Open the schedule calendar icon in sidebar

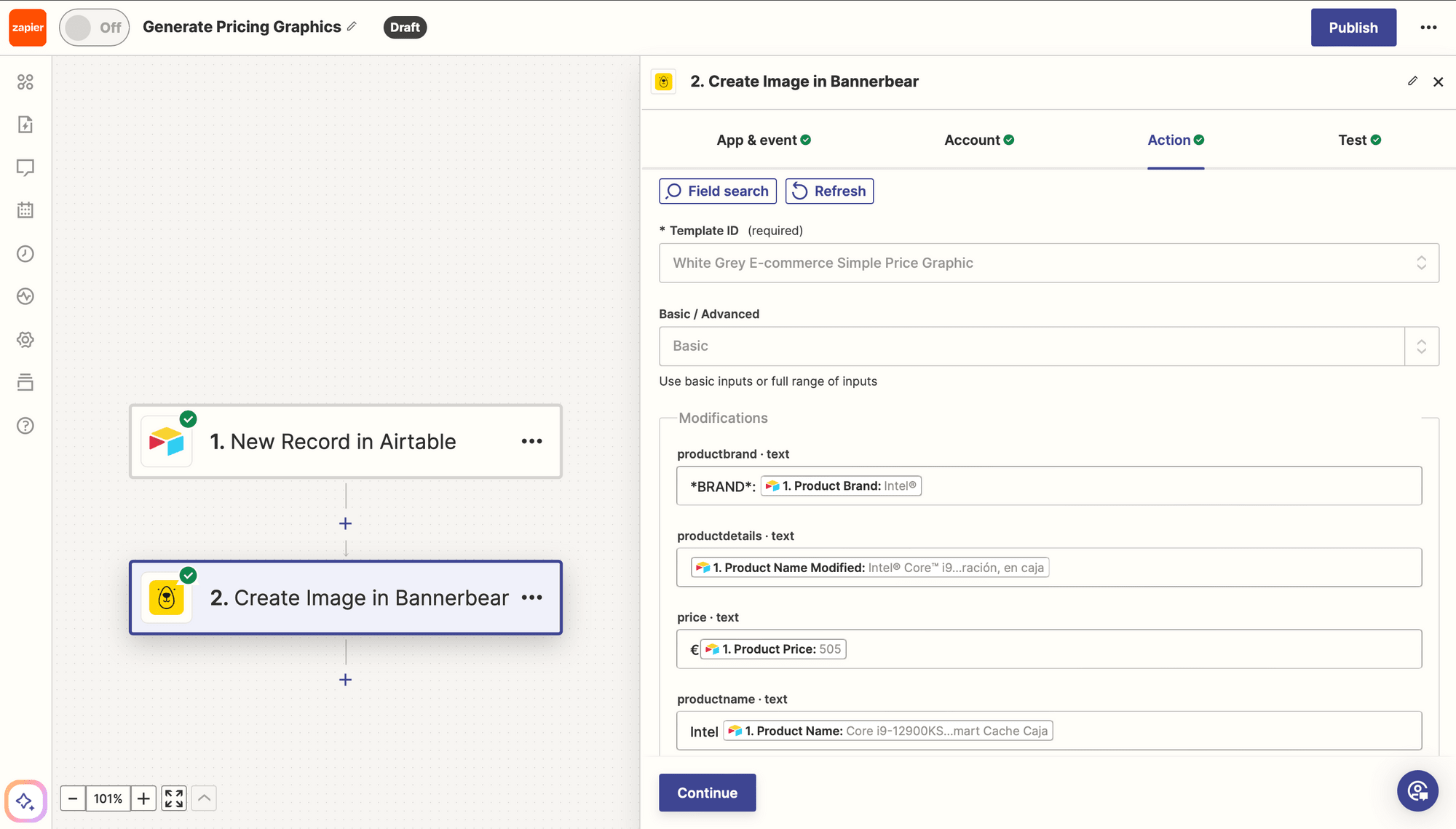pos(25,210)
